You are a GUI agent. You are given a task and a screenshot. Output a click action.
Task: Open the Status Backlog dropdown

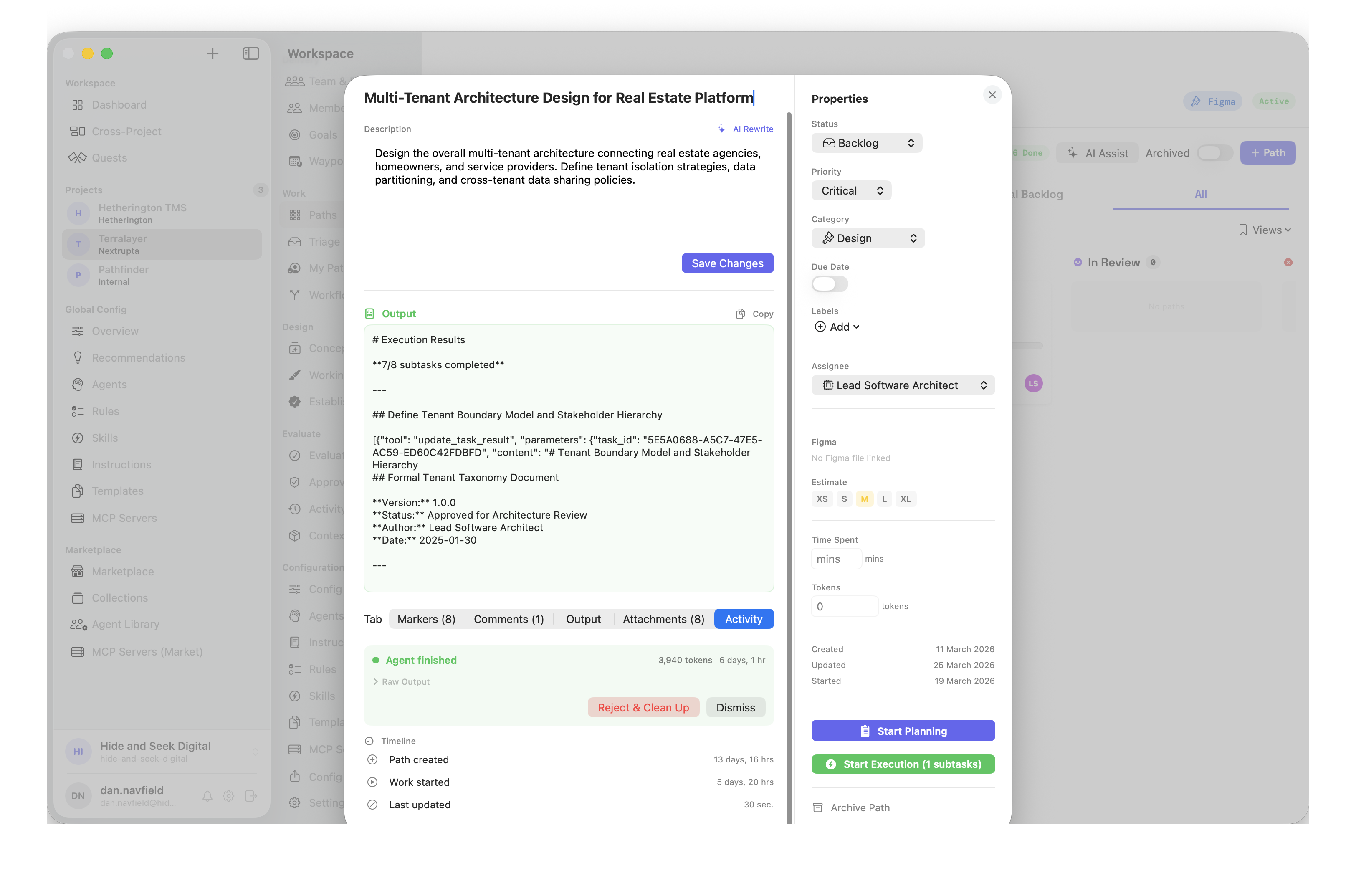coord(866,143)
